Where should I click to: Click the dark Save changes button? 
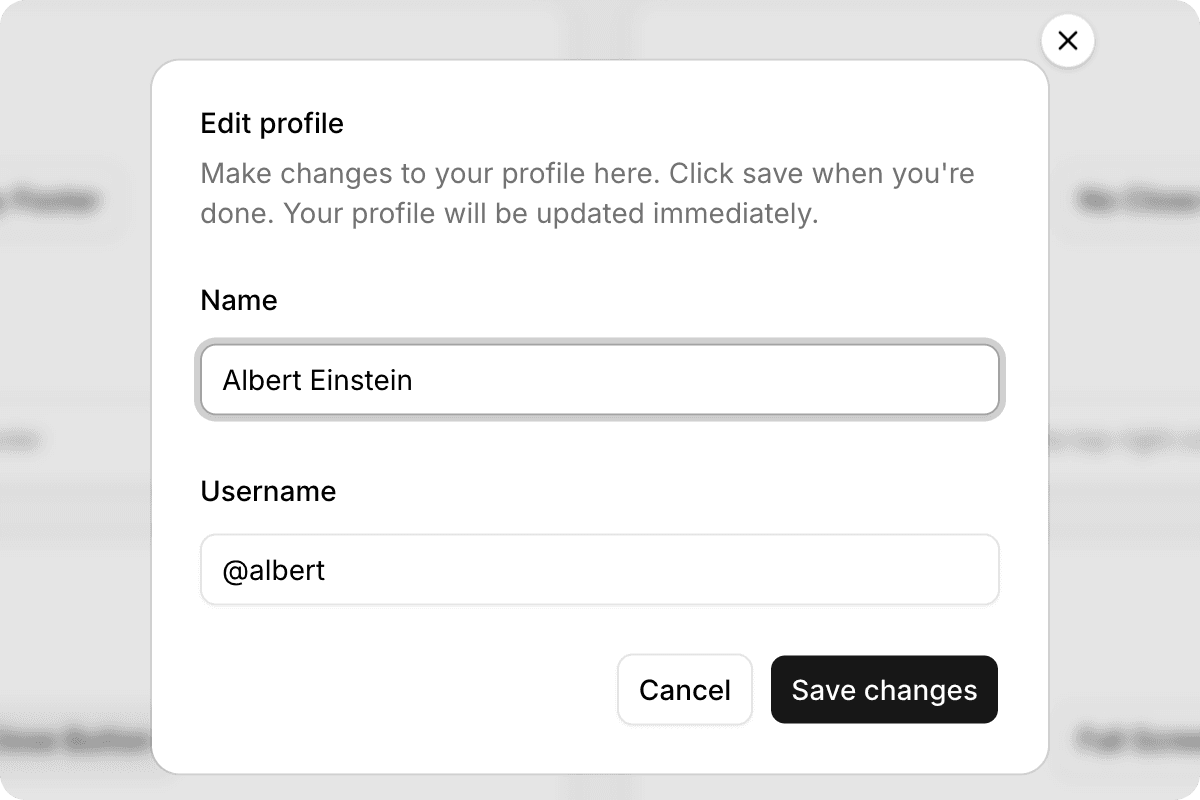[884, 690]
